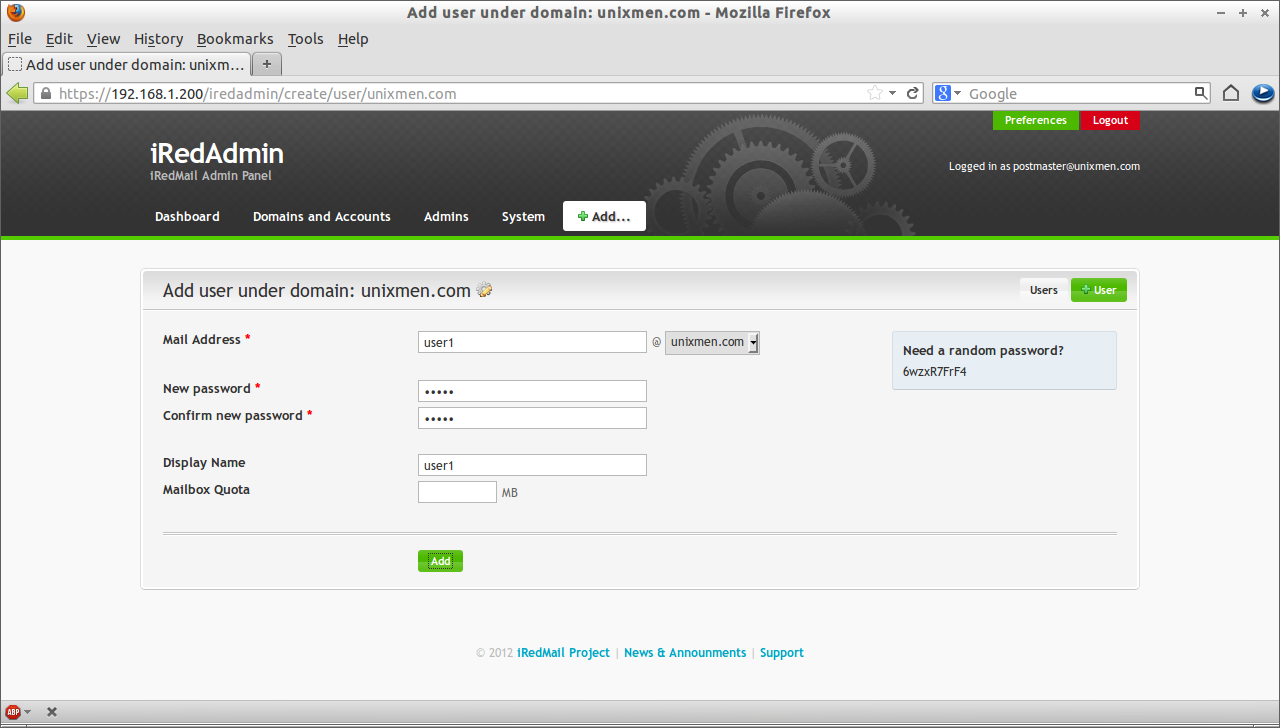The height and width of the screenshot is (728, 1280).
Task: Close the add-on bar with X icon
Action: 52,712
